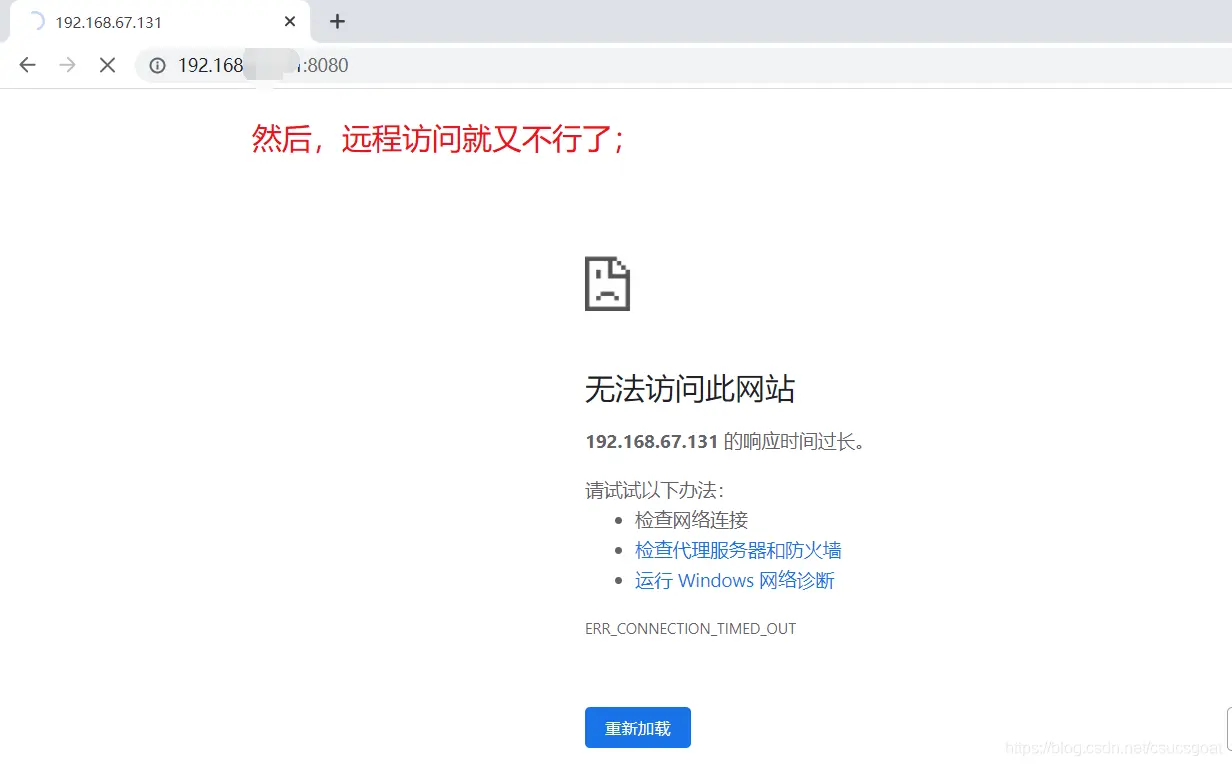This screenshot has height=766, width=1232.
Task: Click the 请试试以下办法 text line
Action: [x=655, y=490]
